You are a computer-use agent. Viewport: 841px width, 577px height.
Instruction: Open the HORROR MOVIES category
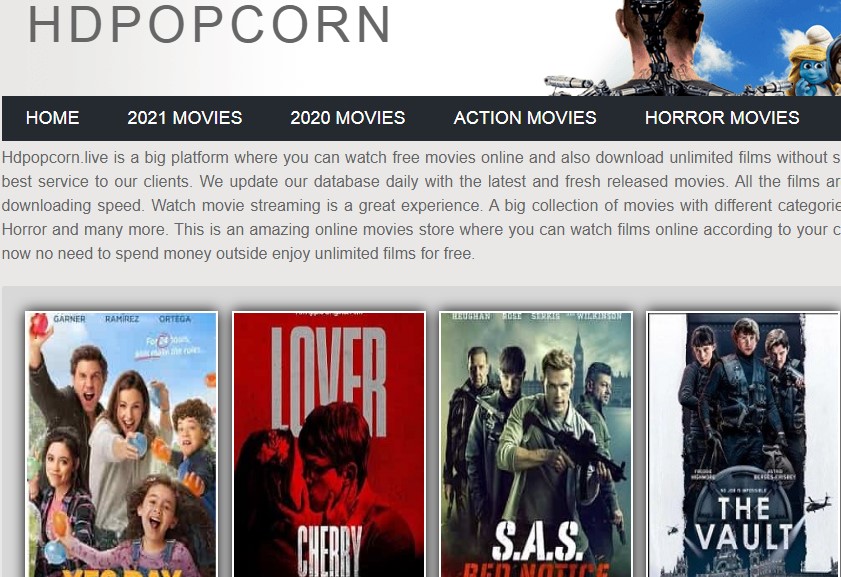[x=722, y=117]
